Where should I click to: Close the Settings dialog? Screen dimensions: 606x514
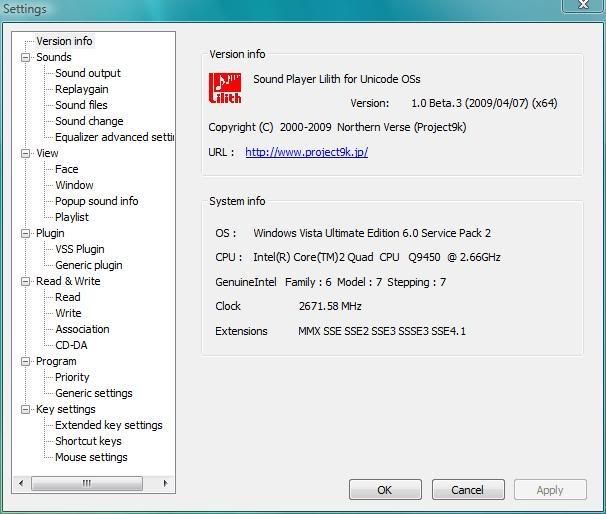(584, 5)
